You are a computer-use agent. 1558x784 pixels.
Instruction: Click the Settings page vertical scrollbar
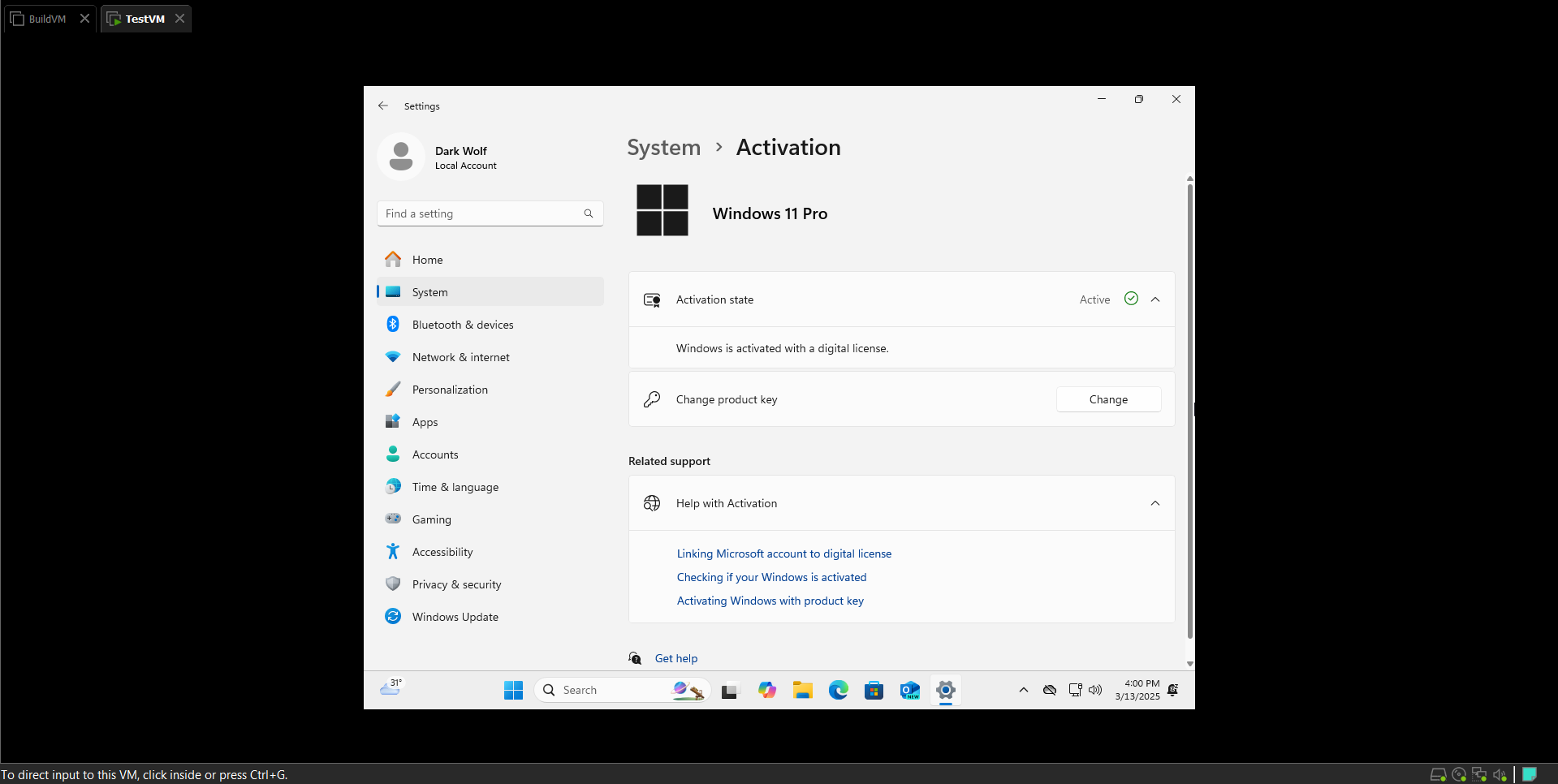coord(1190,411)
